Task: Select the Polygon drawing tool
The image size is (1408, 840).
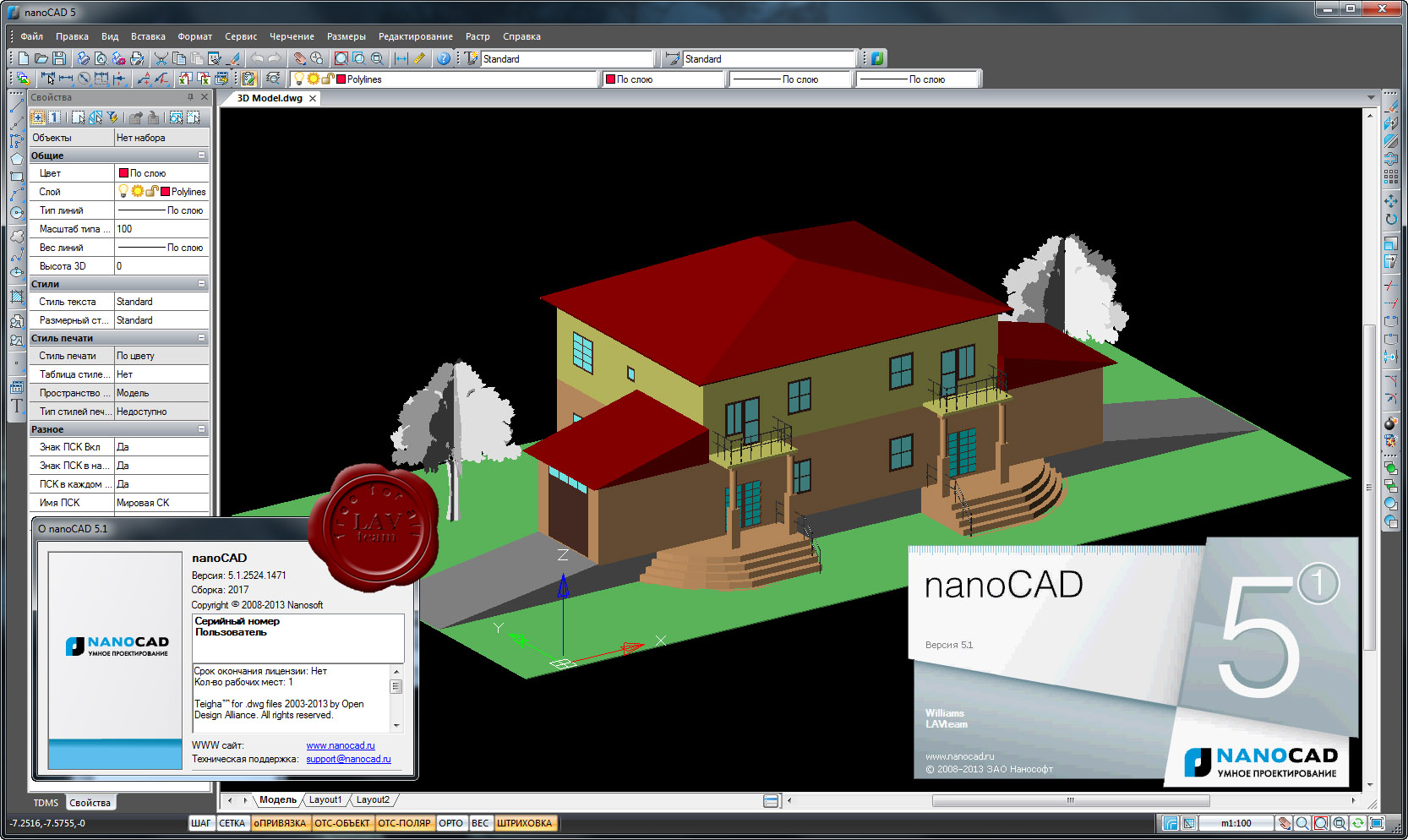Action: (x=16, y=159)
